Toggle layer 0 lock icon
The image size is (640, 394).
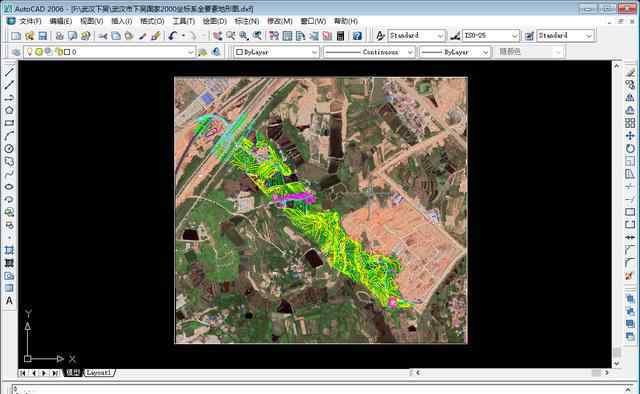(x=60, y=52)
